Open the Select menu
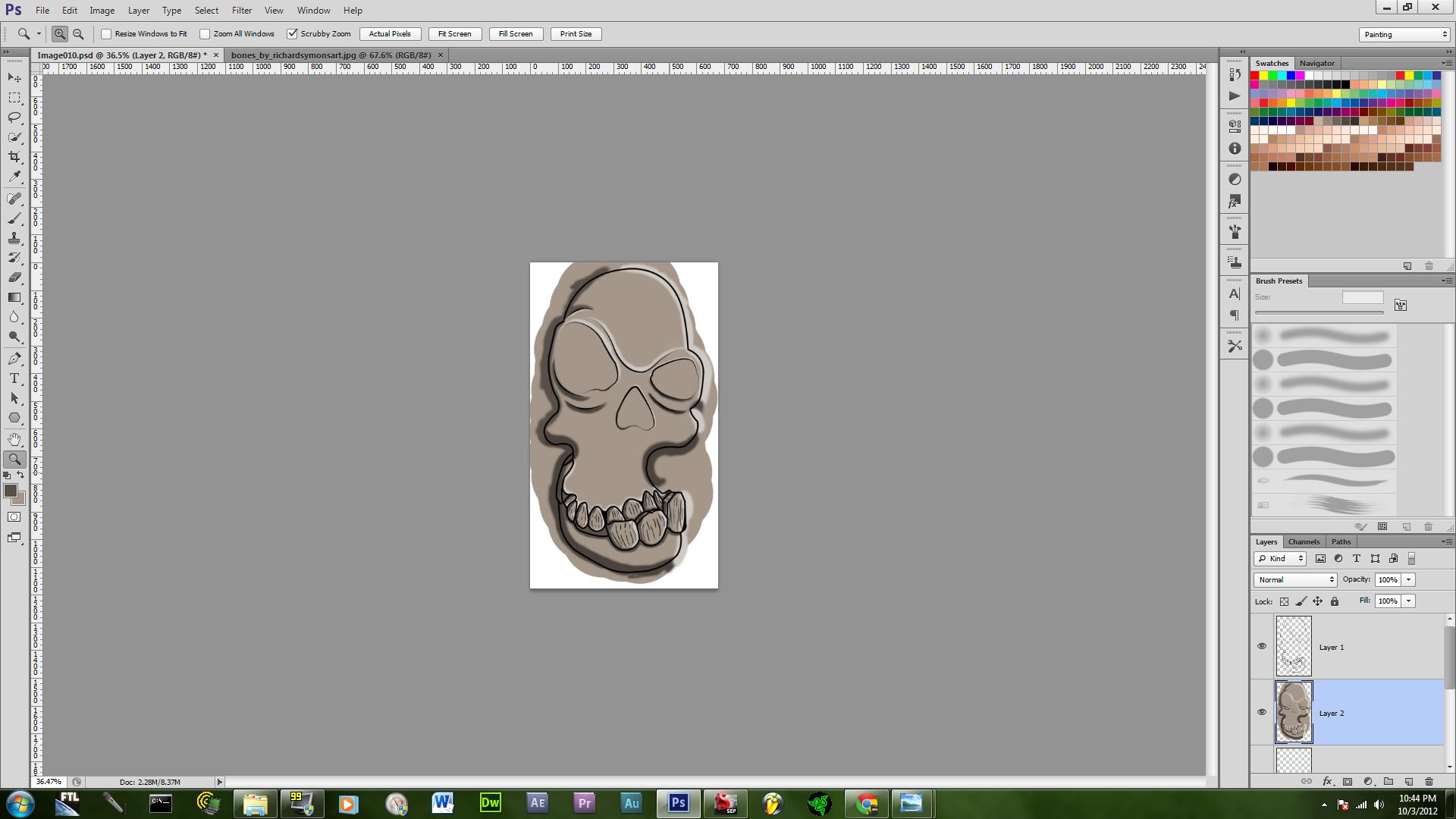Screen dimensions: 1456x819 (x=206, y=11)
